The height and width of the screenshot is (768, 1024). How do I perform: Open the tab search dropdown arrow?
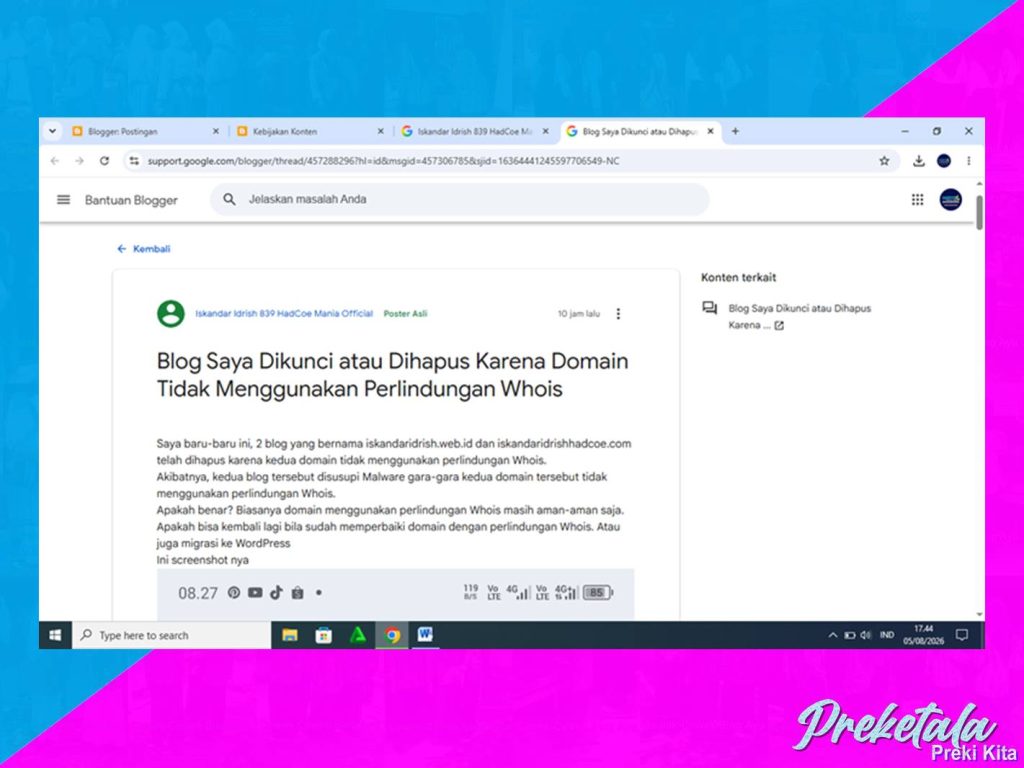pyautogui.click(x=52, y=131)
